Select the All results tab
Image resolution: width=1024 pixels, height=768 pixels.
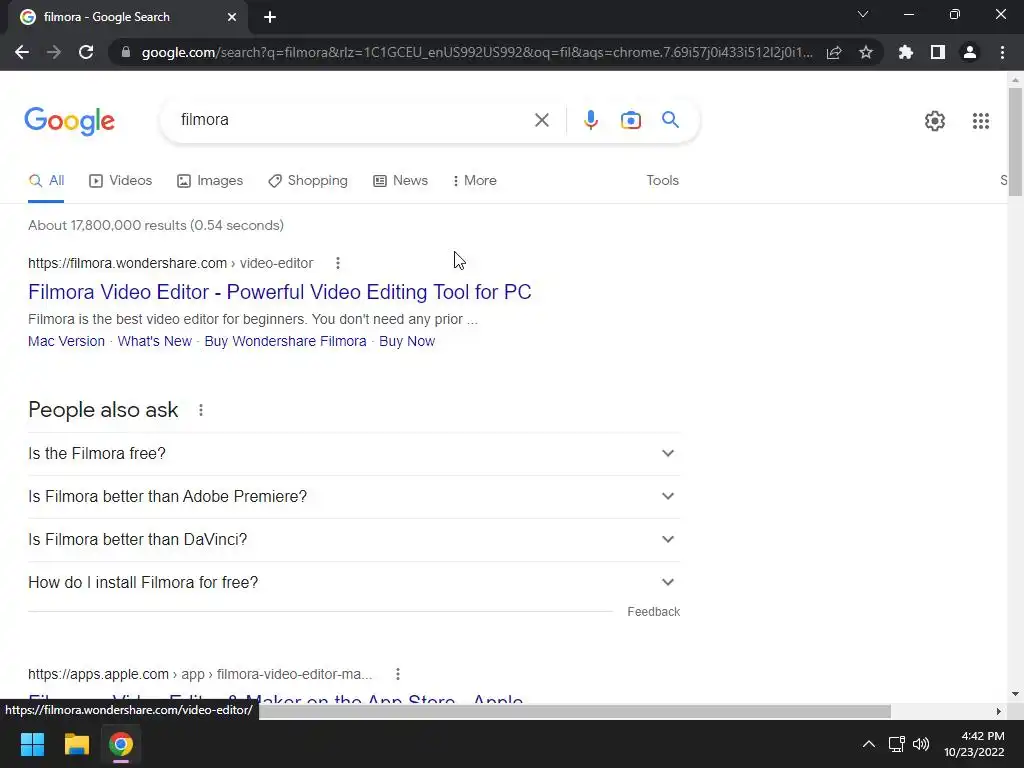(46, 181)
